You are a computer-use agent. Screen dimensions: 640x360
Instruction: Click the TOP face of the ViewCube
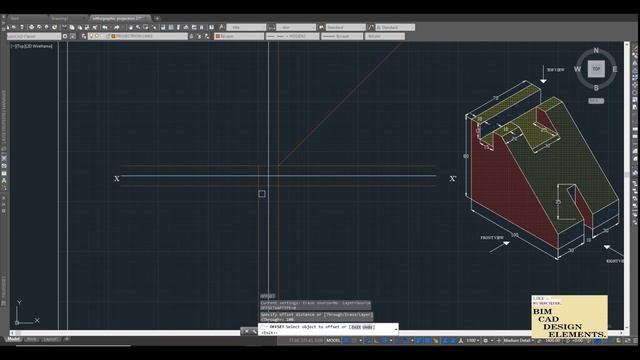tap(596, 69)
